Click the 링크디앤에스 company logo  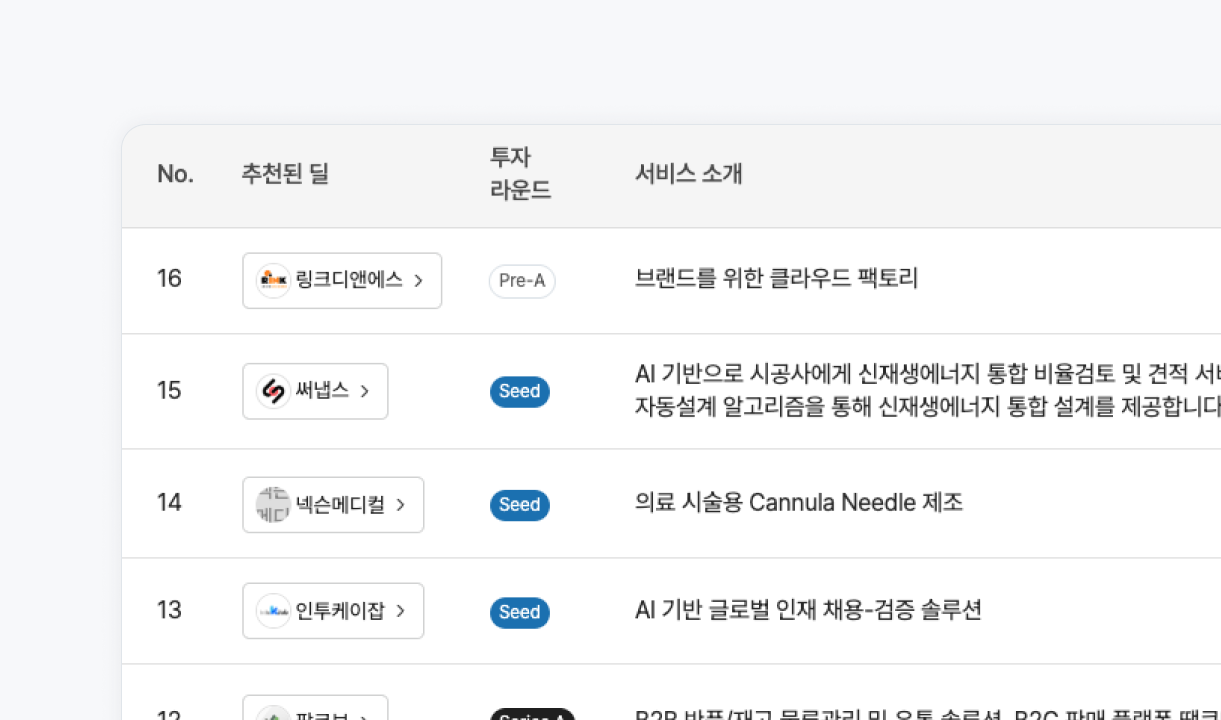tap(273, 281)
